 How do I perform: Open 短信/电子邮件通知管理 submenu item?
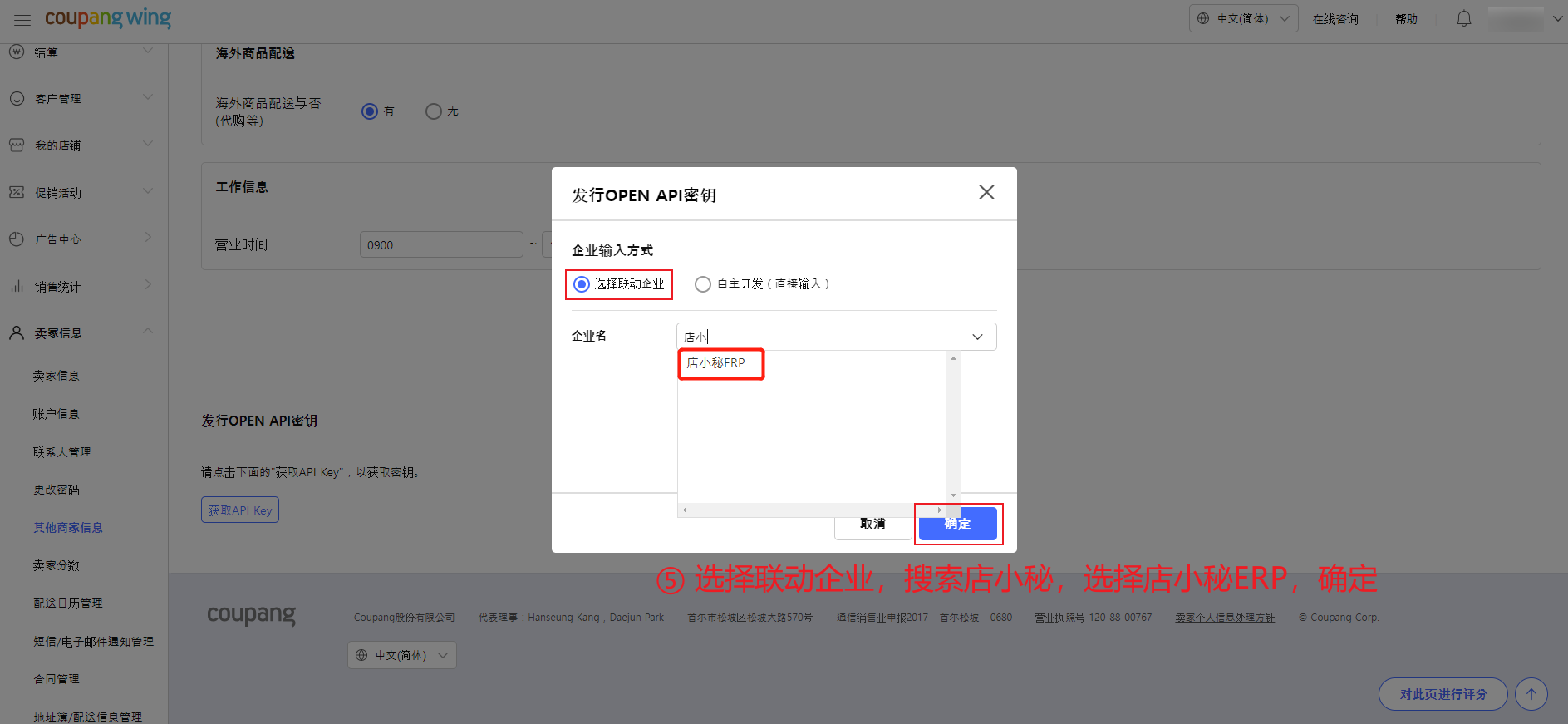tap(94, 642)
